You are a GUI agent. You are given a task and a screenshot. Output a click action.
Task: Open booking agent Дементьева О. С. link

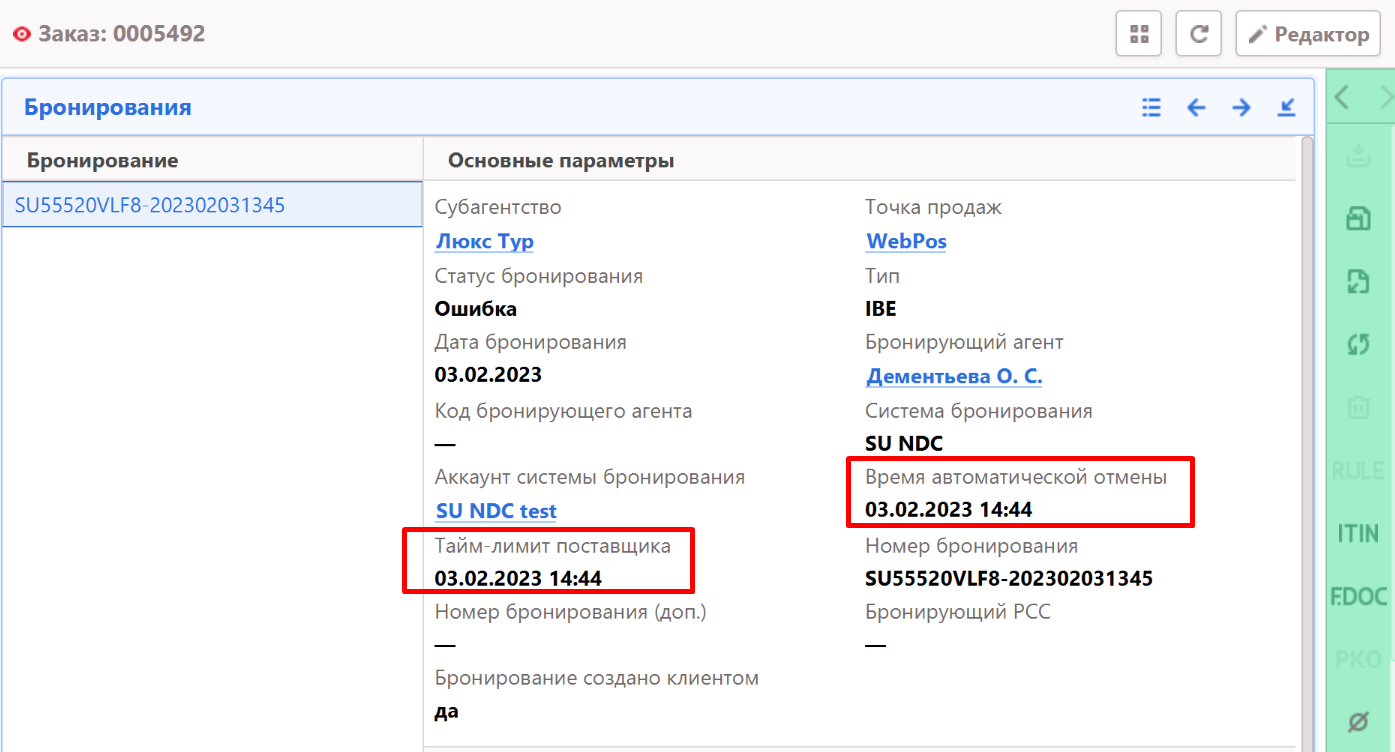pos(954,376)
